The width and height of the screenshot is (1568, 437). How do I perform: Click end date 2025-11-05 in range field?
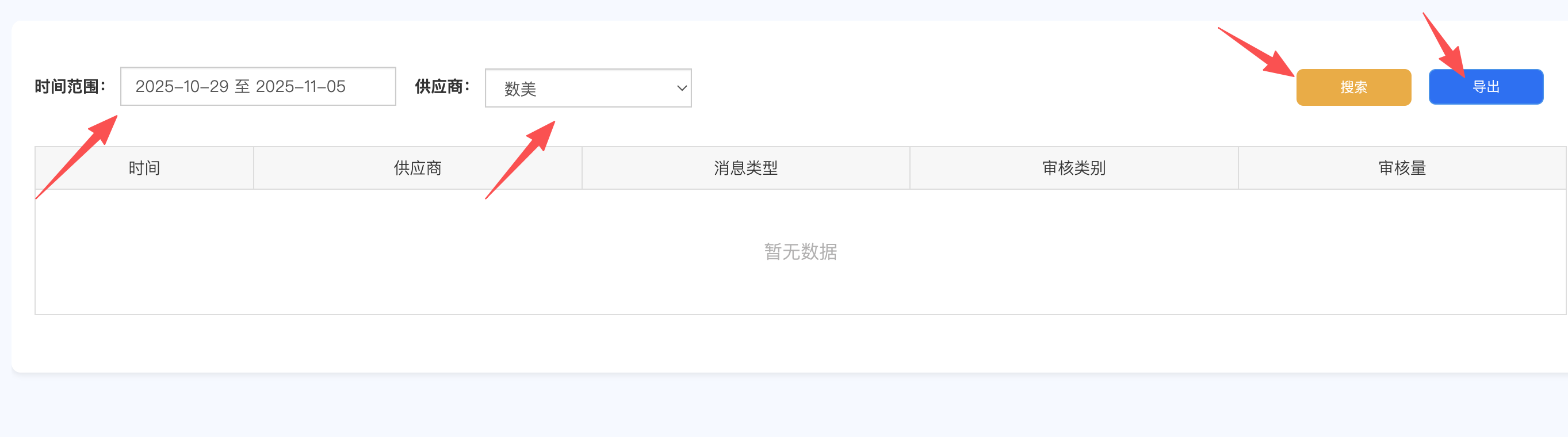(x=301, y=86)
